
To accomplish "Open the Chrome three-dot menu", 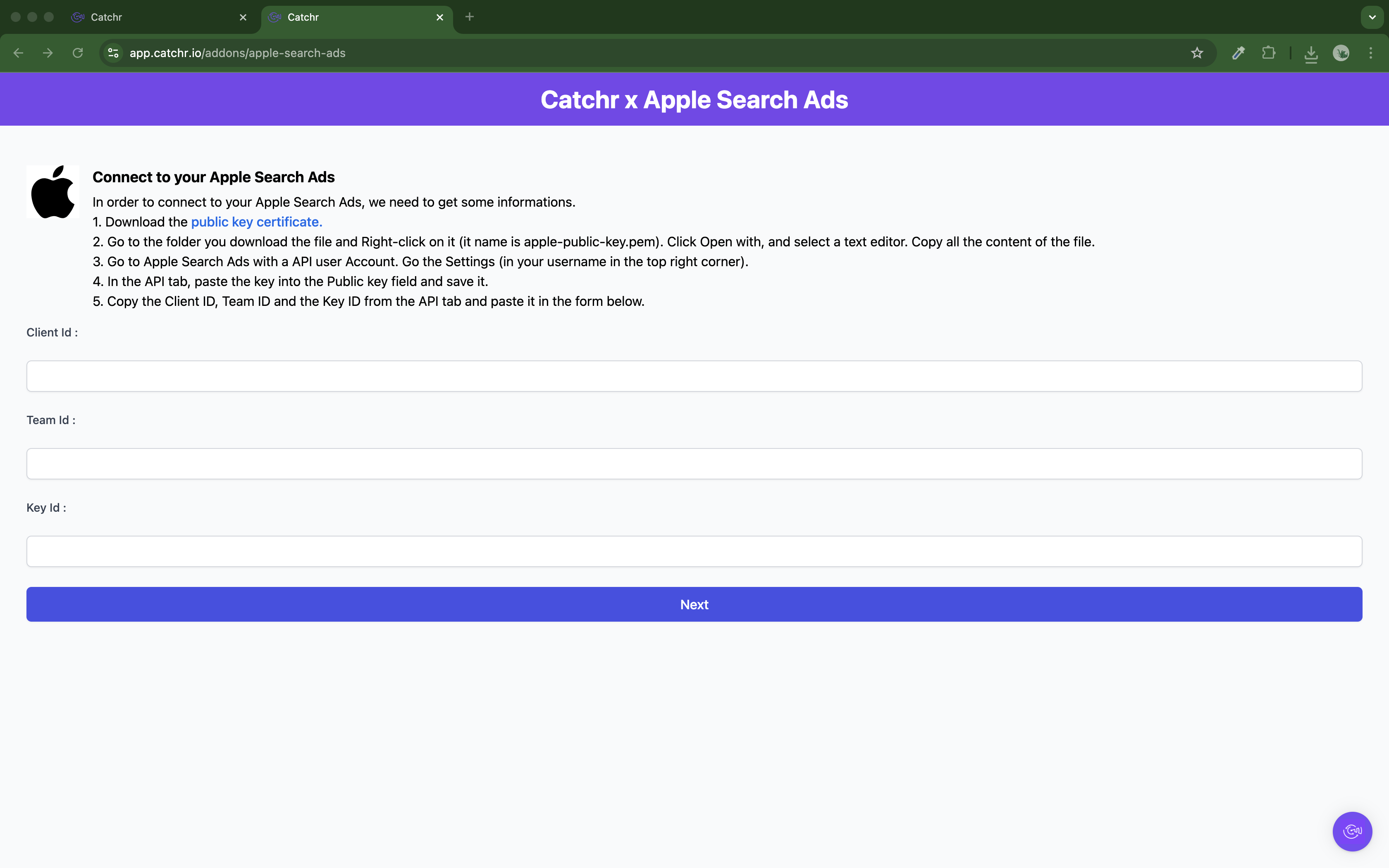I will (x=1371, y=53).
